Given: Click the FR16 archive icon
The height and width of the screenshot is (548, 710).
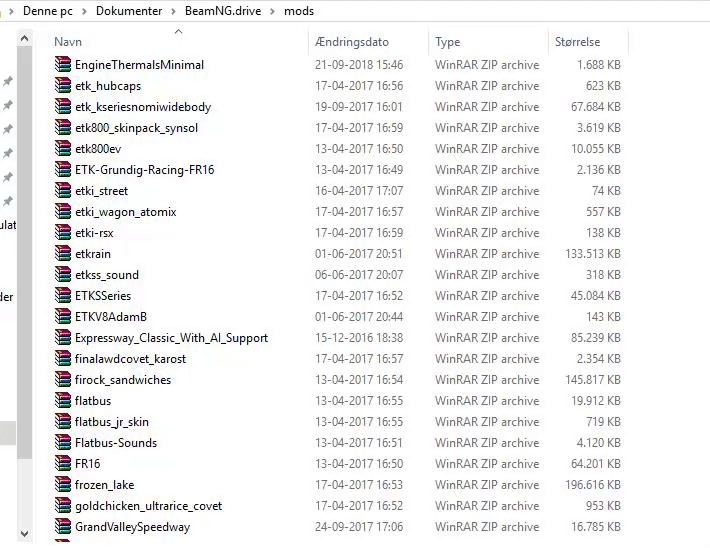Looking at the screenshot, I should pyautogui.click(x=63, y=463).
